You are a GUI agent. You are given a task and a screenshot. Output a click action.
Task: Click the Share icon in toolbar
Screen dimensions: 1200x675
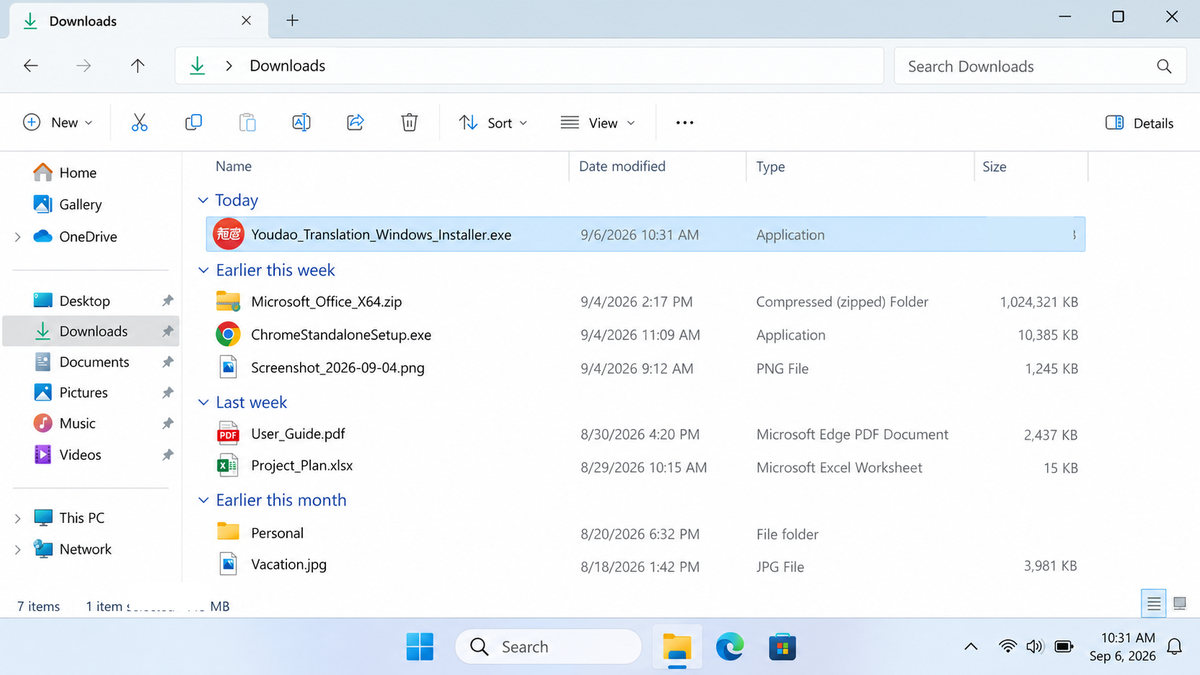(x=355, y=122)
